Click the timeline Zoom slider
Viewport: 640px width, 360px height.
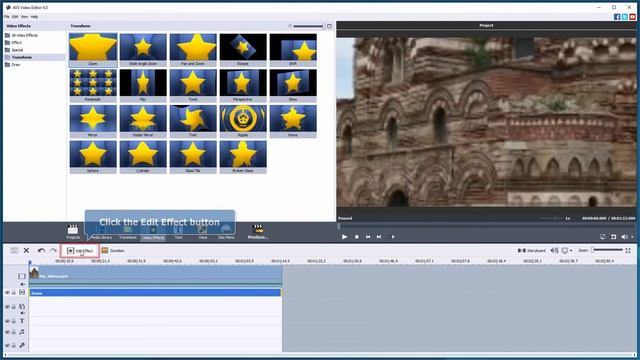pyautogui.click(x=607, y=250)
